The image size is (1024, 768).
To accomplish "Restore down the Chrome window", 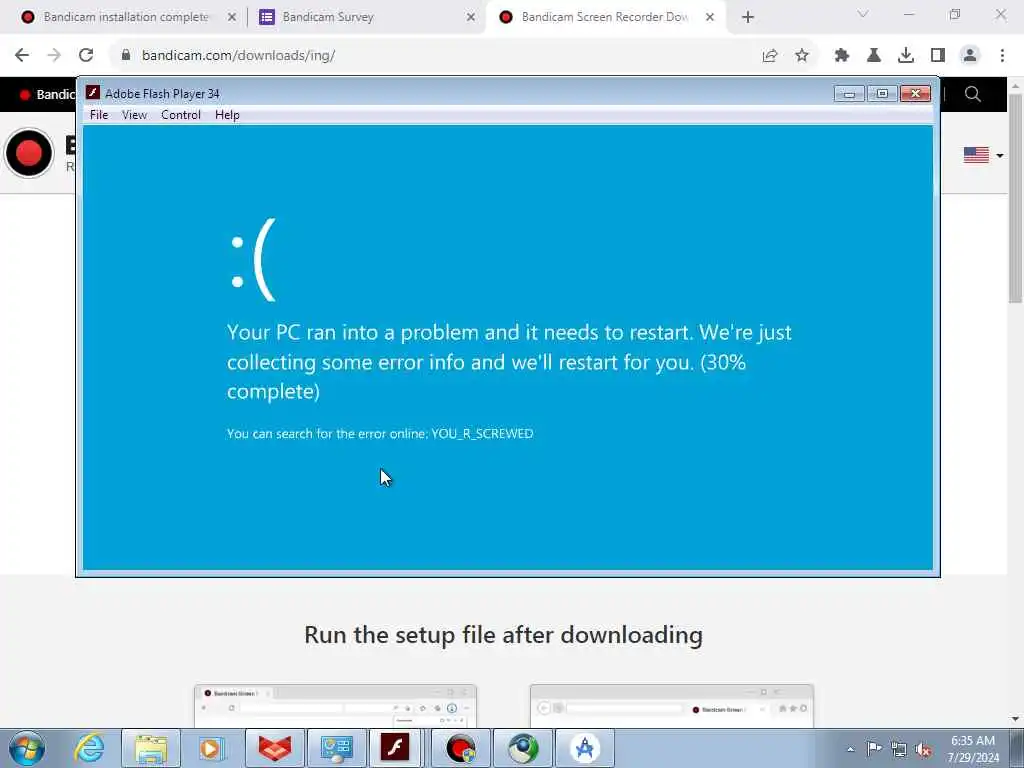I will [x=955, y=14].
